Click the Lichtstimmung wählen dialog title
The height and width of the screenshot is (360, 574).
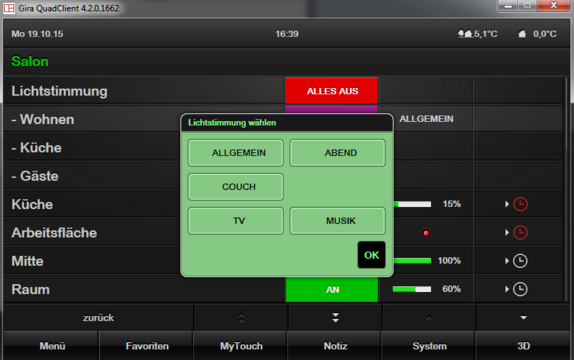pyautogui.click(x=232, y=123)
